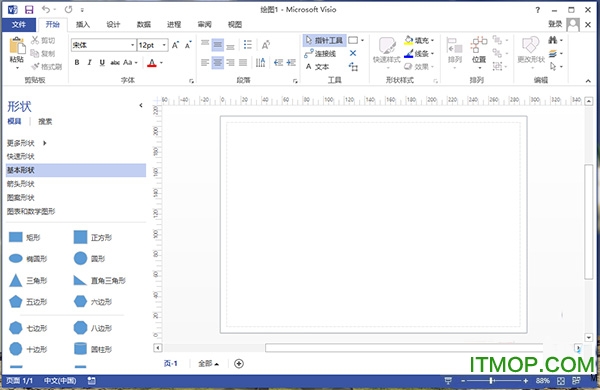
Task: Click the zoom slider handle
Action: 491,381
